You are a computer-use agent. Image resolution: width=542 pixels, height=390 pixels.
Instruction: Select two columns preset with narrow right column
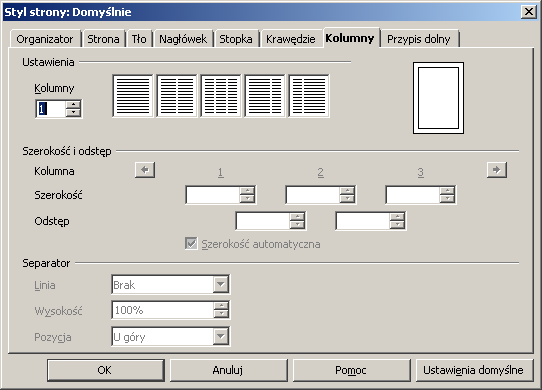[x=265, y=96]
